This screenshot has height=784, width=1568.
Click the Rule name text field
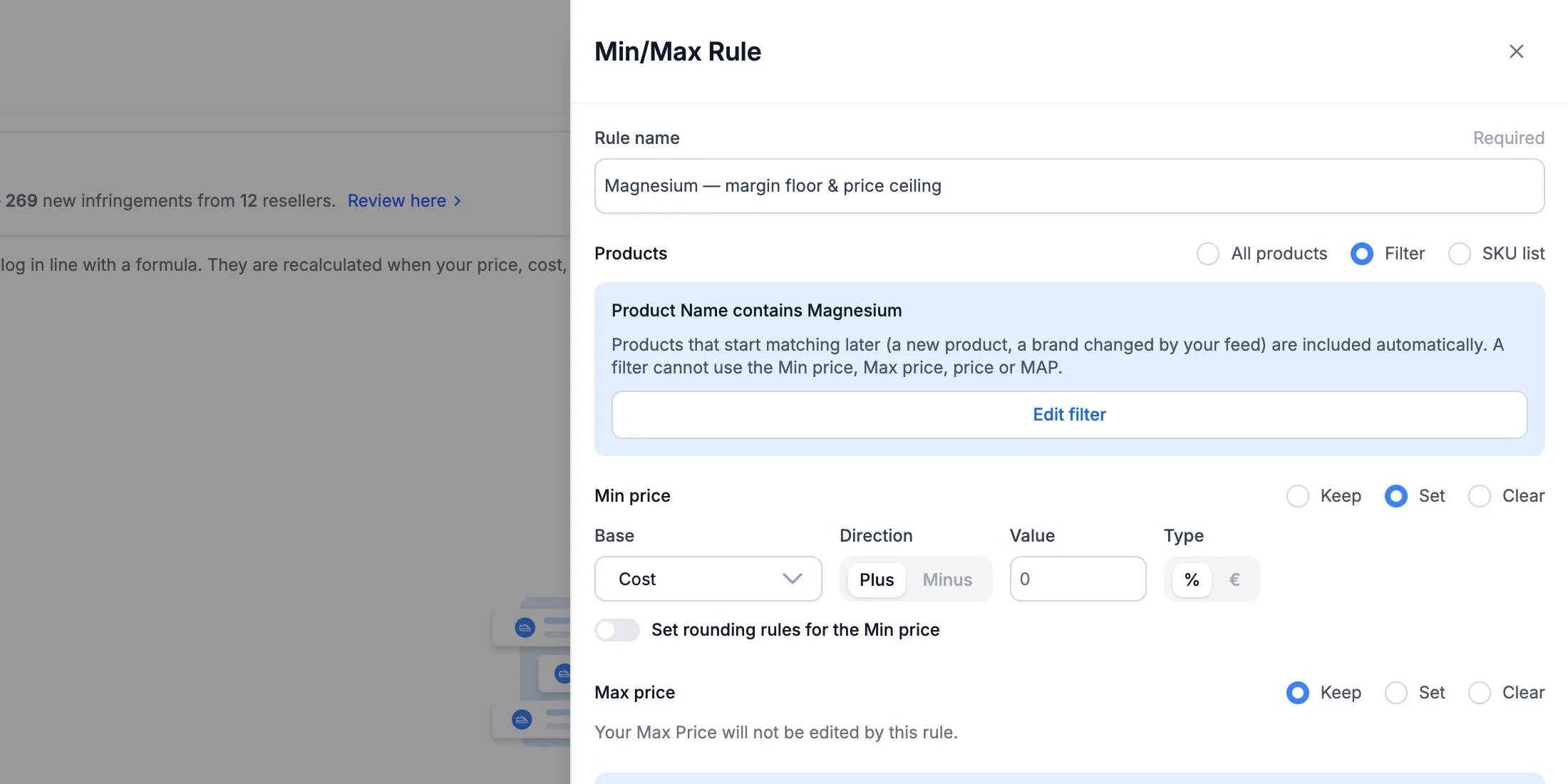(1069, 186)
